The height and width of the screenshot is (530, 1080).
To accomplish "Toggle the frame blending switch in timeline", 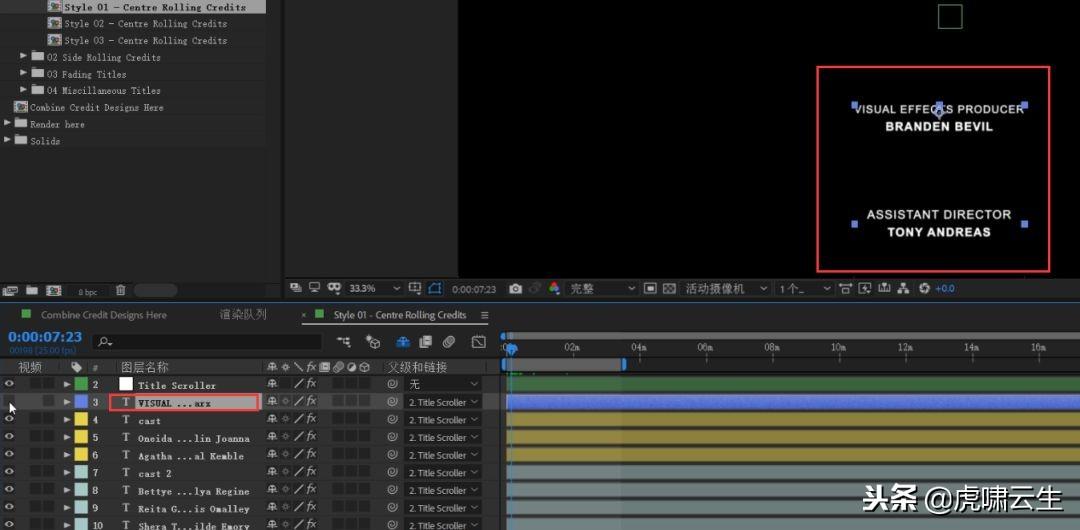I will [426, 342].
